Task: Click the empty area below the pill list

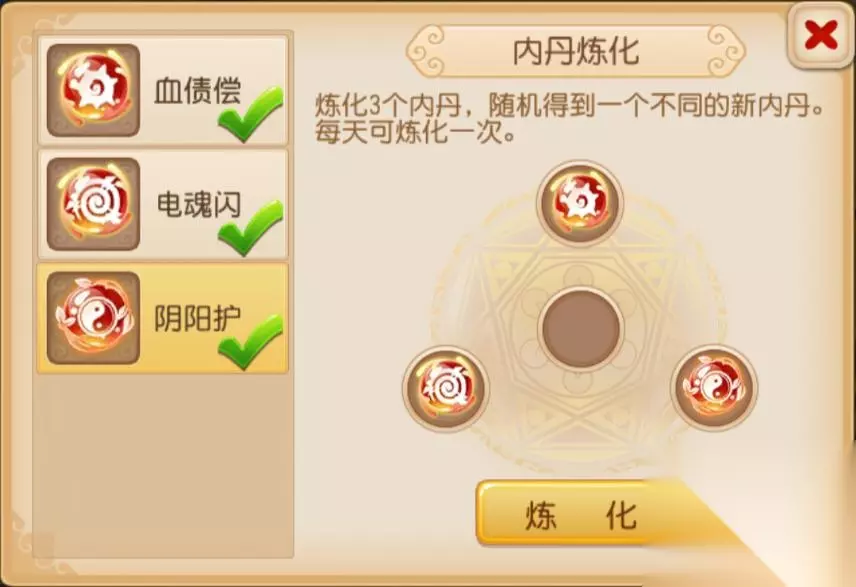Action: click(x=163, y=465)
